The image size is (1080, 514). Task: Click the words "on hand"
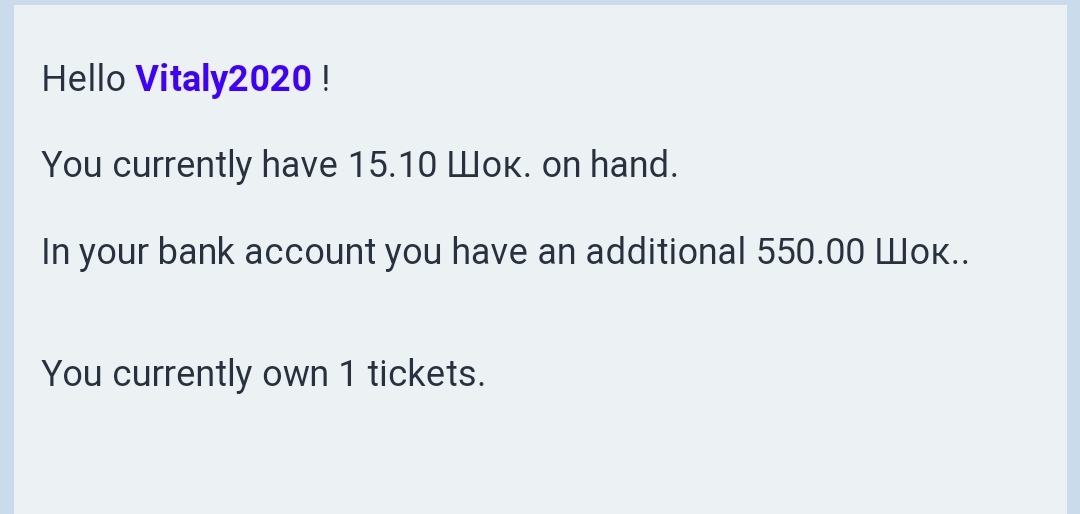(x=609, y=165)
